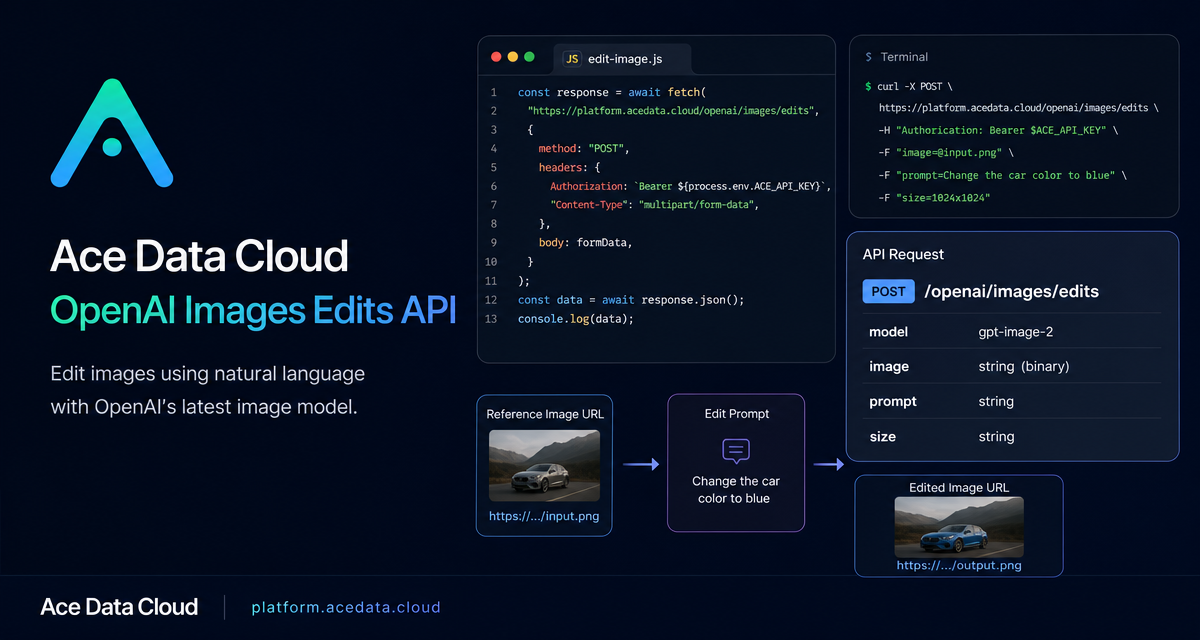The image size is (1200, 640).
Task: Click the Terminal prompt icon
Action: 868,58
